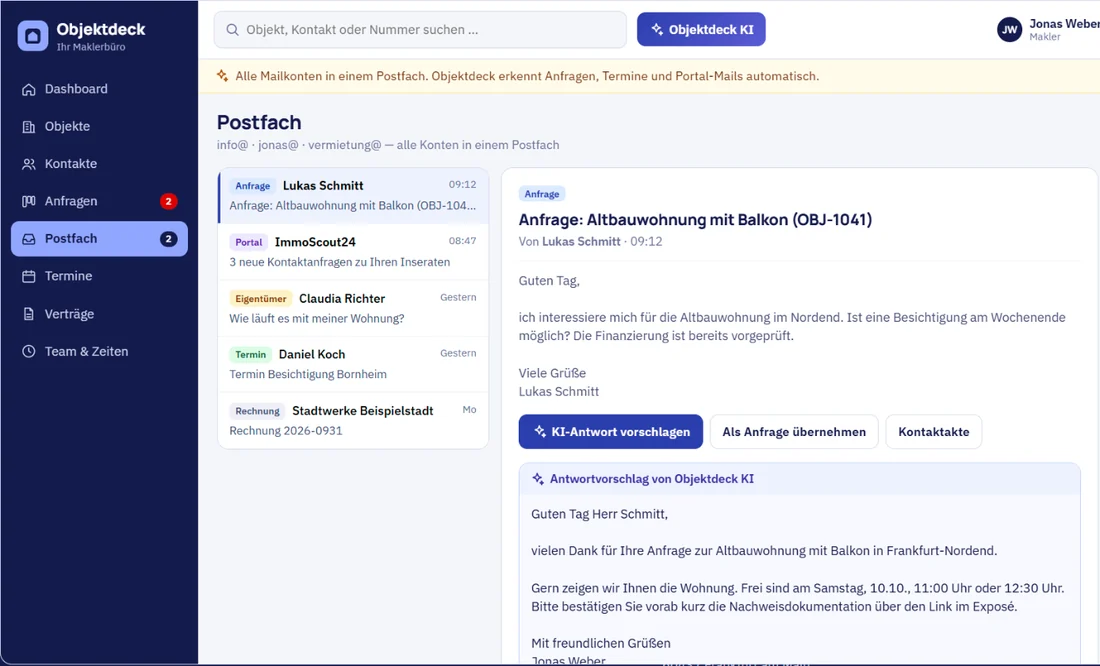Click 'Rechnung 2026-0931' preview text
Screen dimensions: 1100x666
coord(286,430)
